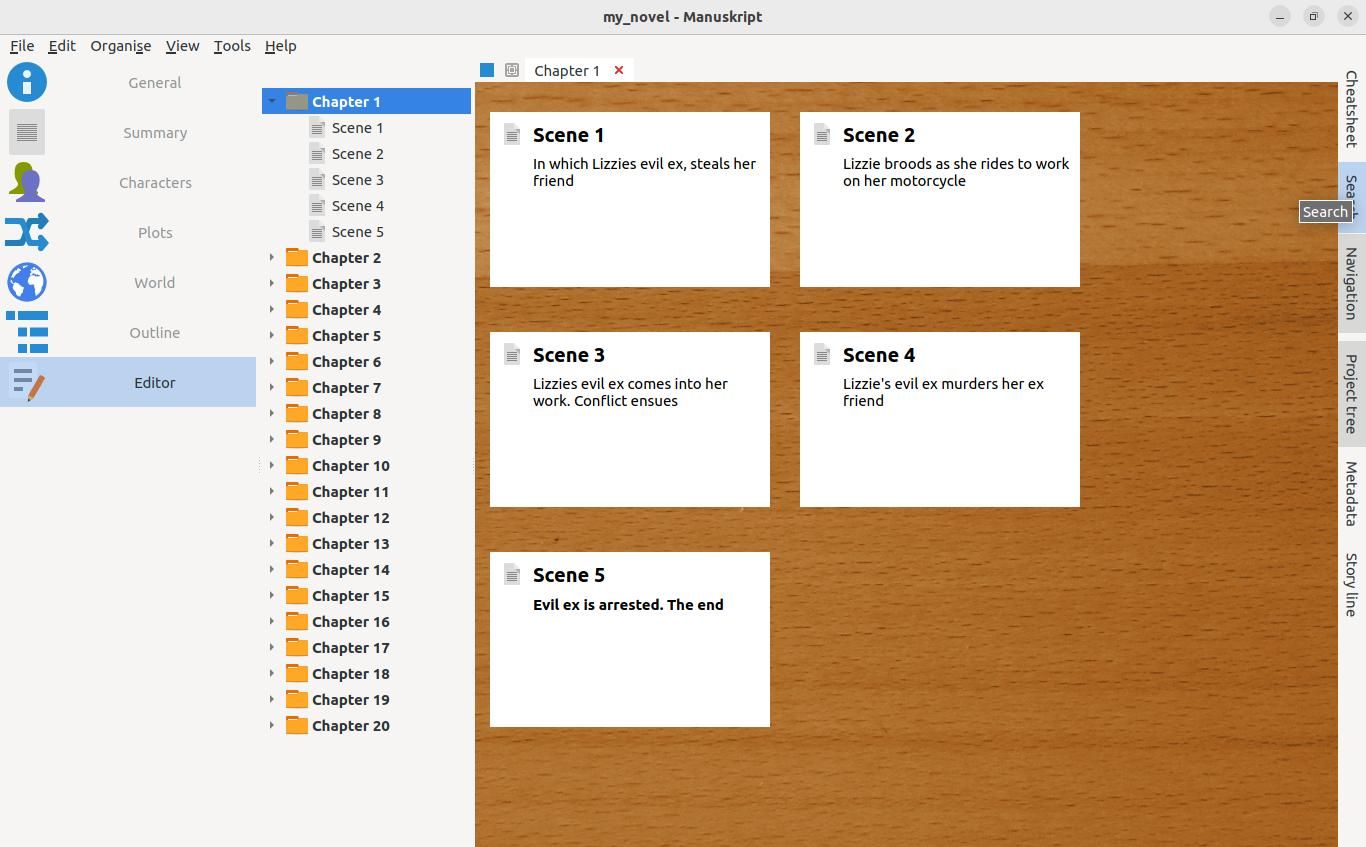Select the Editor pencil icon
The width and height of the screenshot is (1366, 847).
[27, 382]
